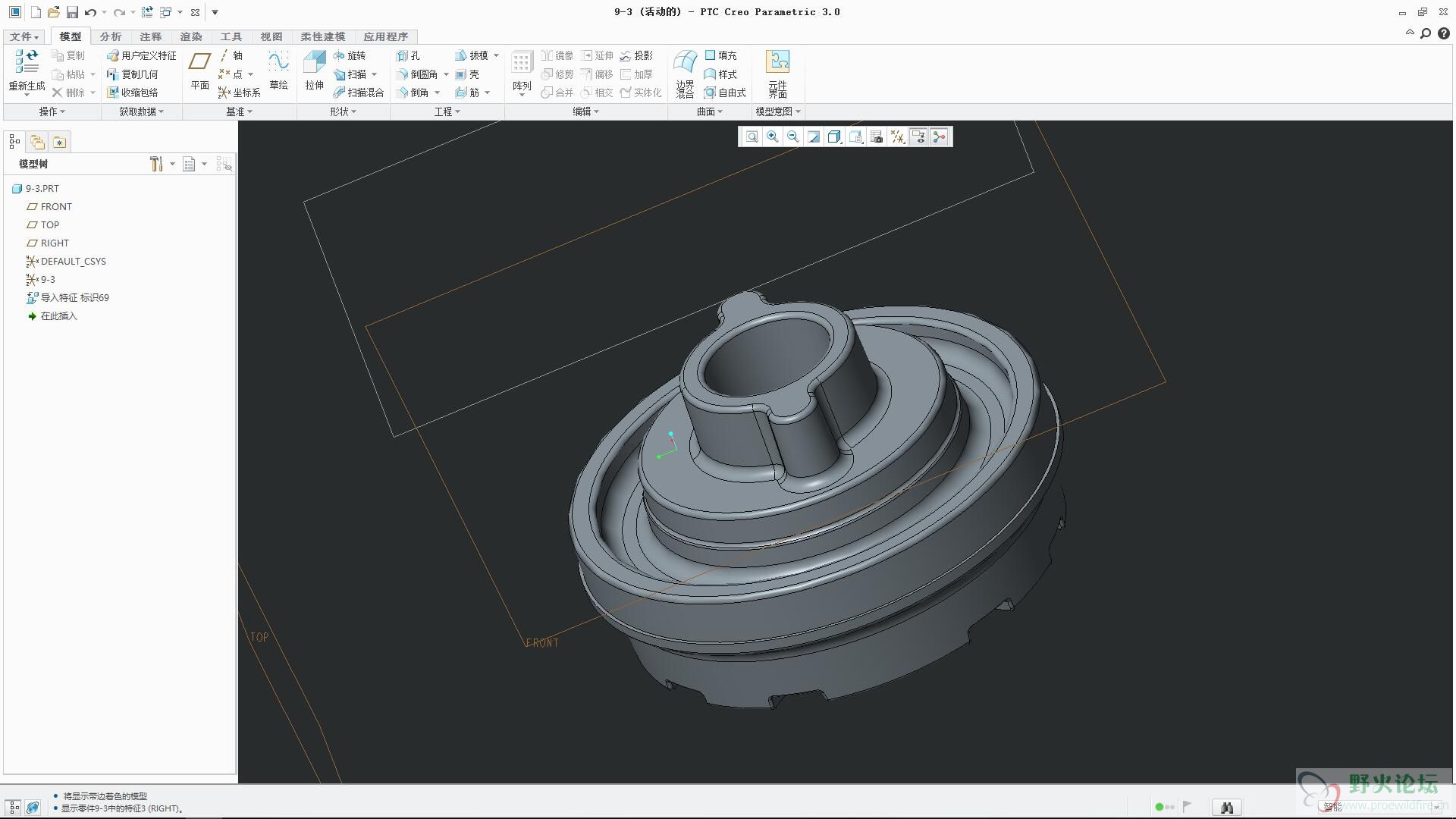Click the New file icon

pyautogui.click(x=36, y=12)
